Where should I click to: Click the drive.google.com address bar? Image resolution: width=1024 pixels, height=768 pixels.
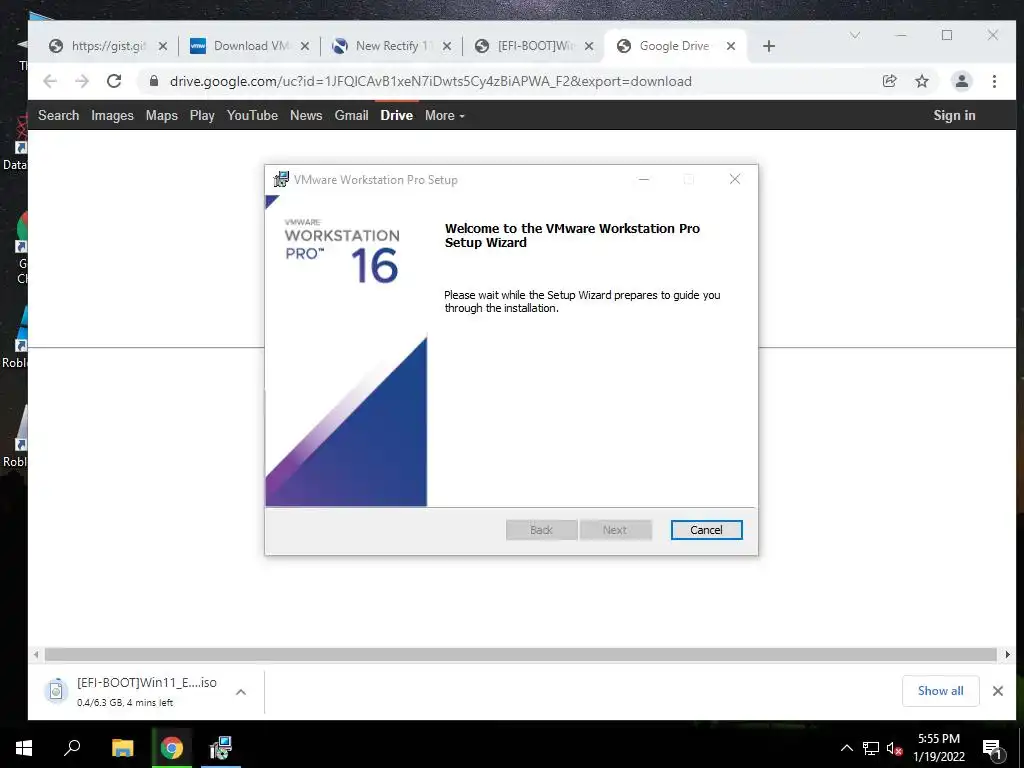(431, 81)
